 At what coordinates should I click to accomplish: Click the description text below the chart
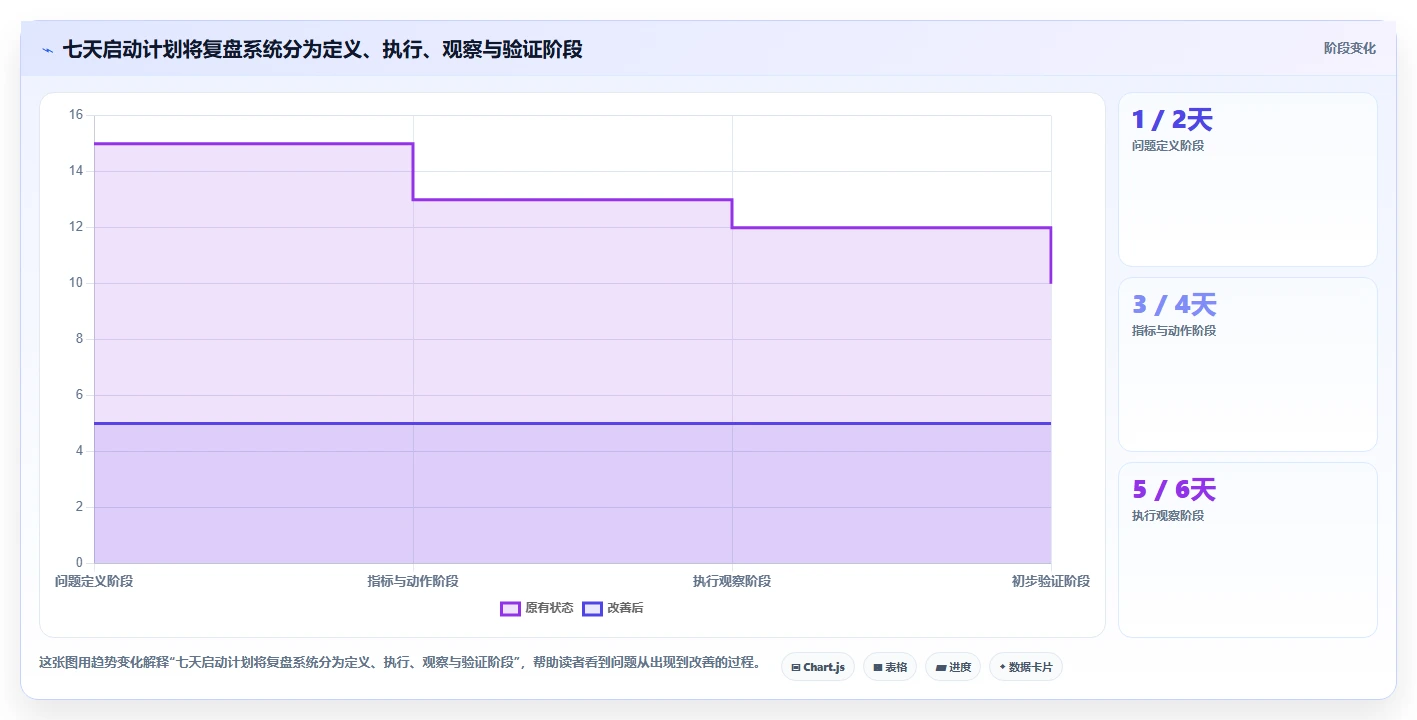tap(400, 663)
